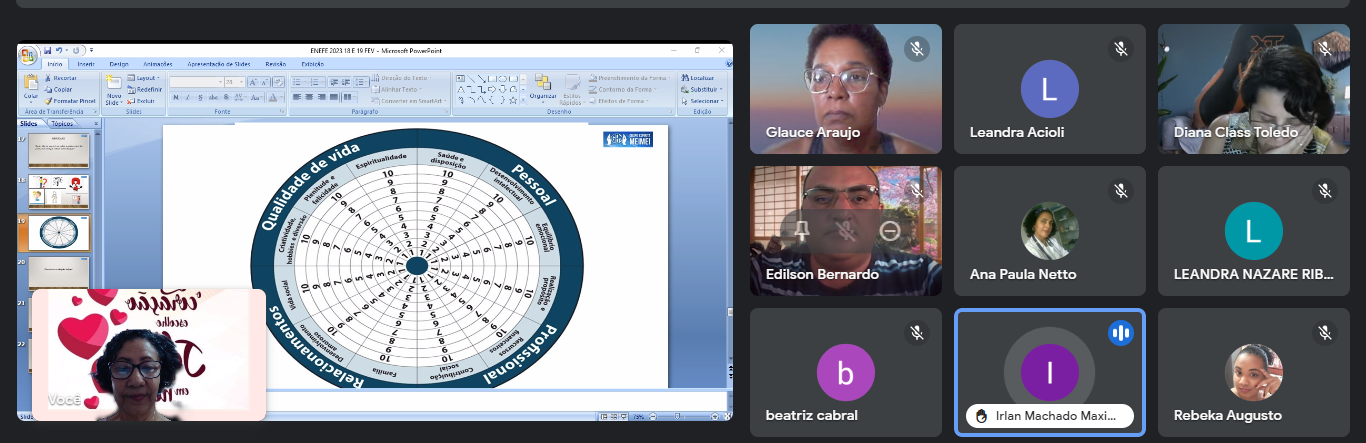Click the Colar paste icon
1366x443 pixels.
pos(31,84)
